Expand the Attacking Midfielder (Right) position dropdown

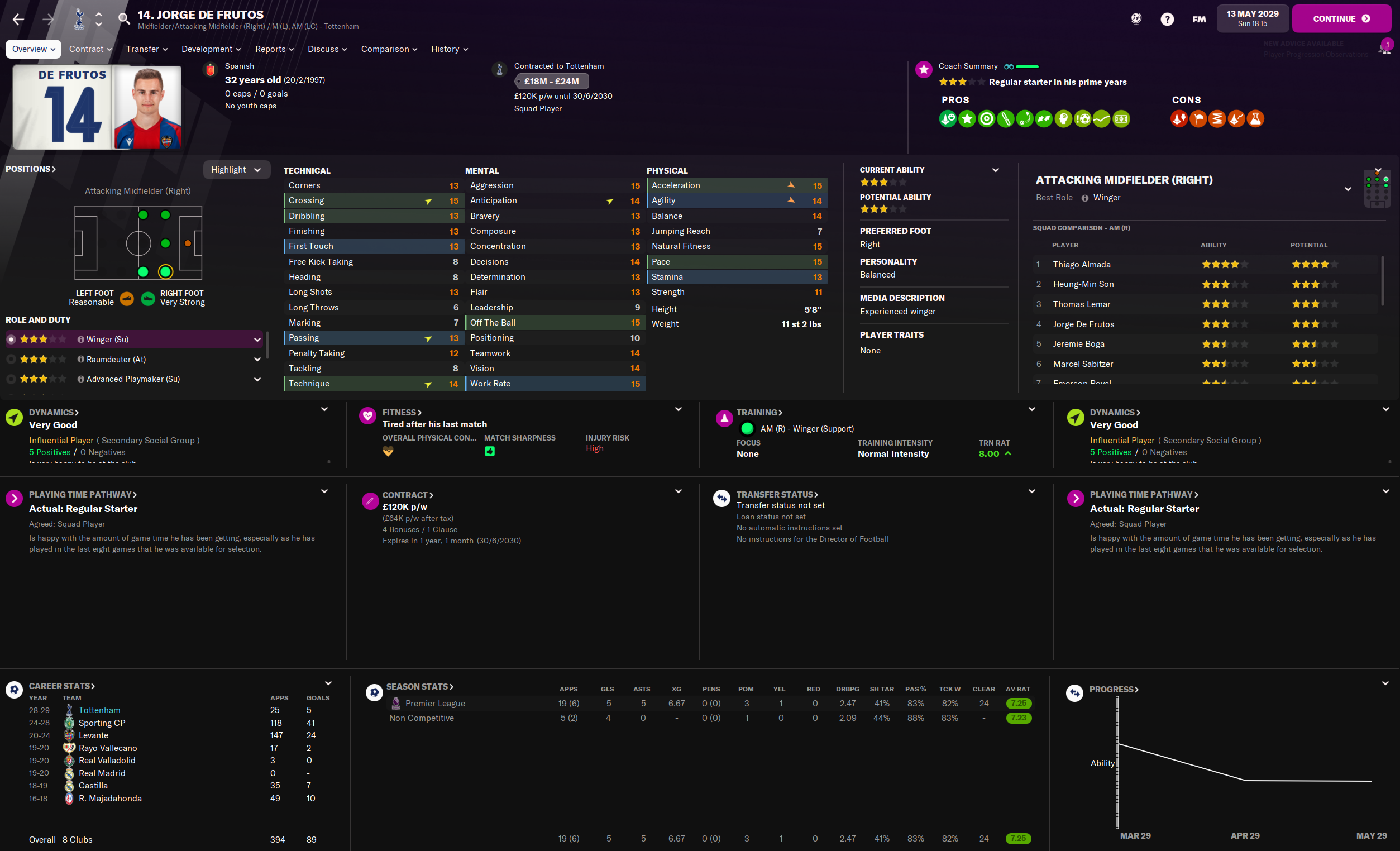click(x=1347, y=189)
